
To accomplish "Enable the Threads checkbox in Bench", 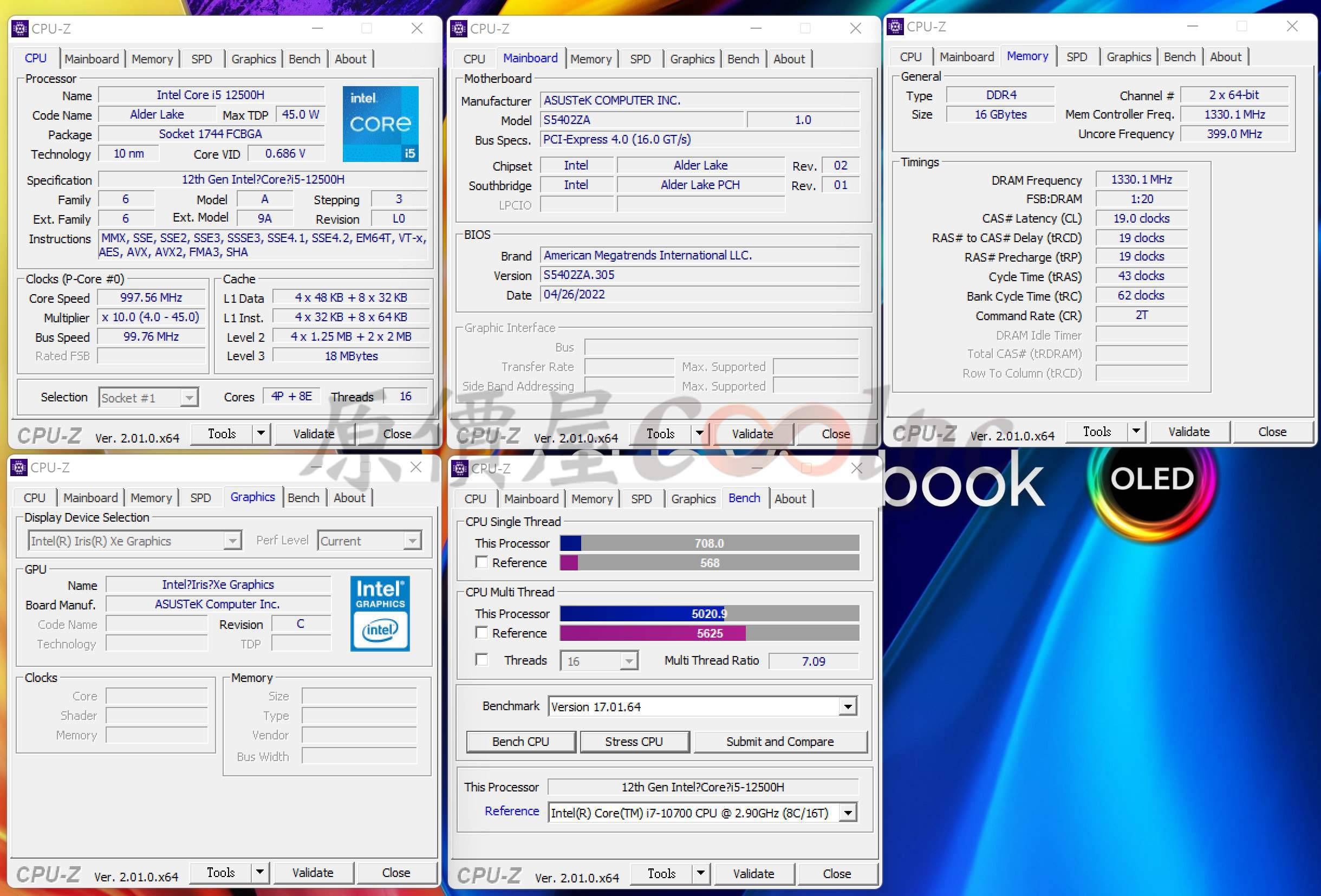I will point(481,660).
